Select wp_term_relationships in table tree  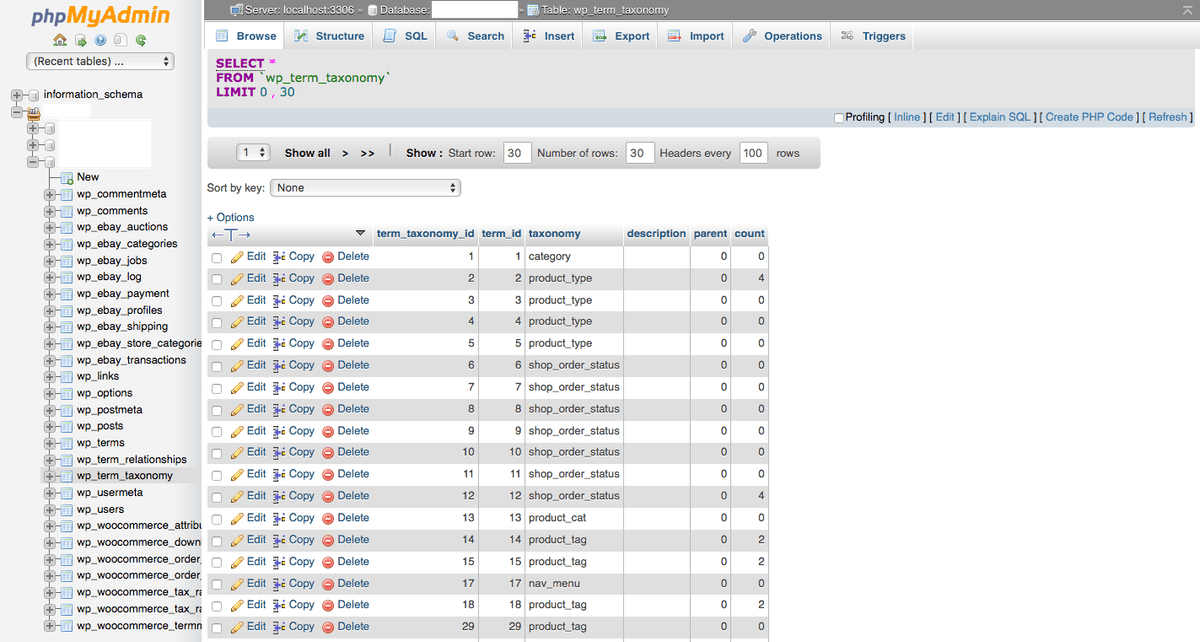point(132,460)
